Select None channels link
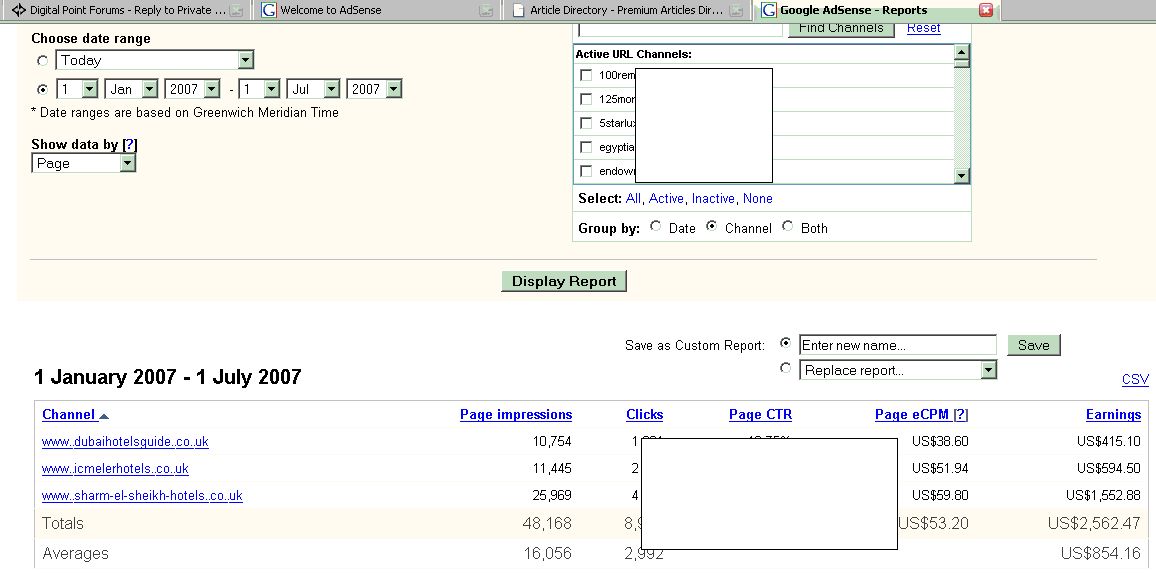 758,198
